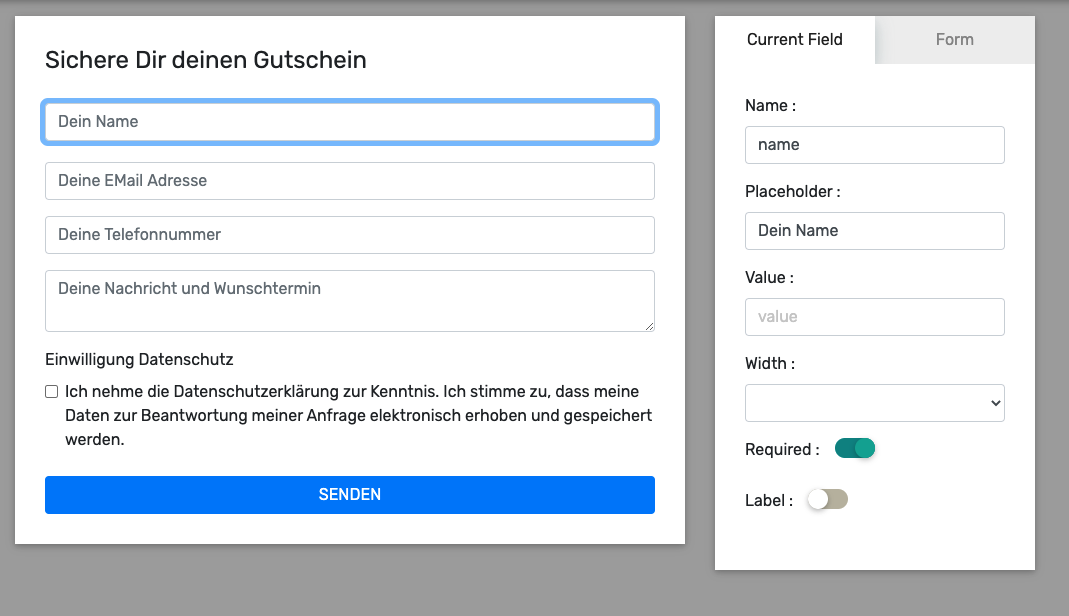Click the 'Deine Nachricht und Wunschtermin' textarea

[x=349, y=300]
